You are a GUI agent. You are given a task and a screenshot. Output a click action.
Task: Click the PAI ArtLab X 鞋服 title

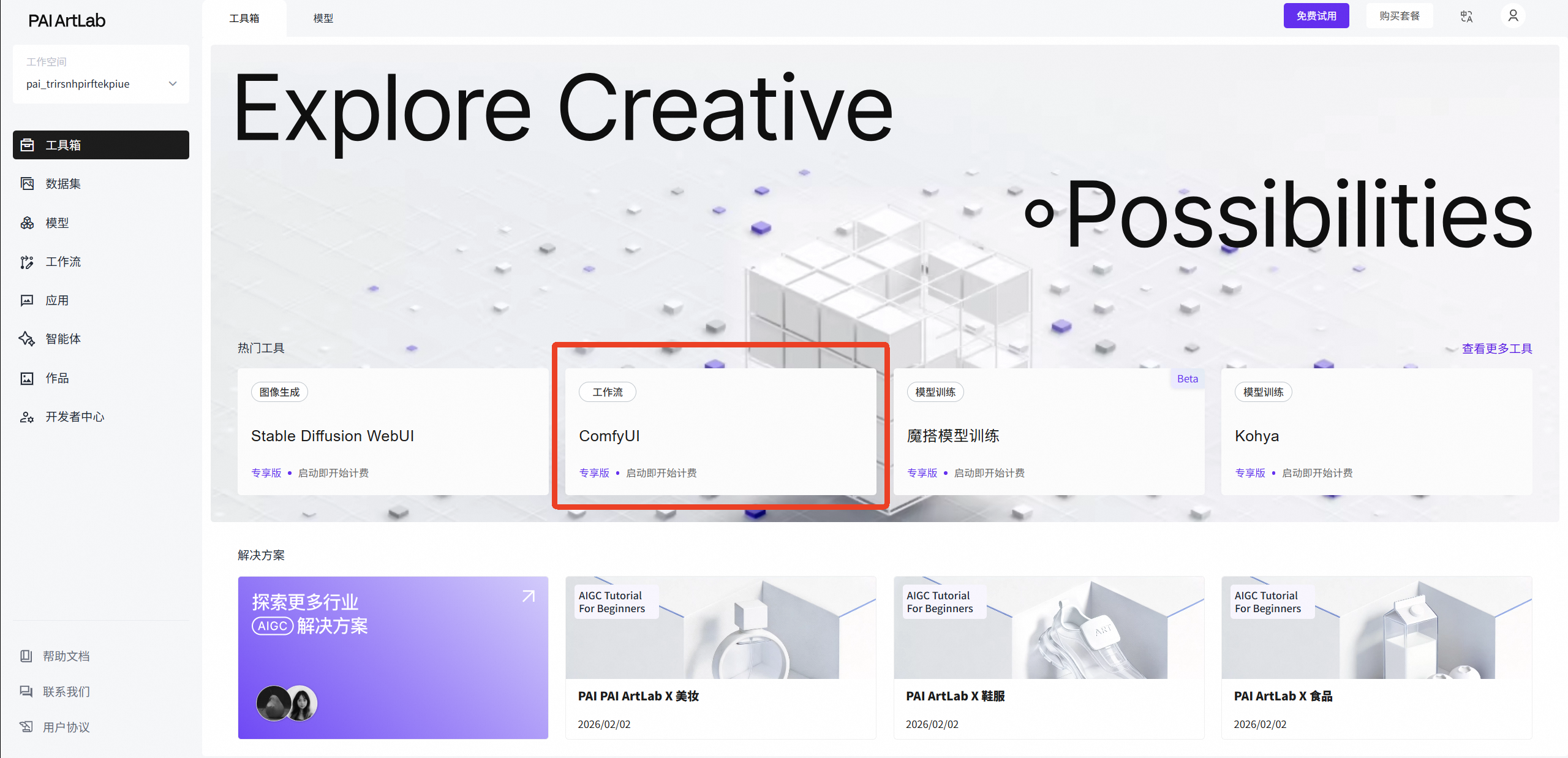[x=956, y=696]
